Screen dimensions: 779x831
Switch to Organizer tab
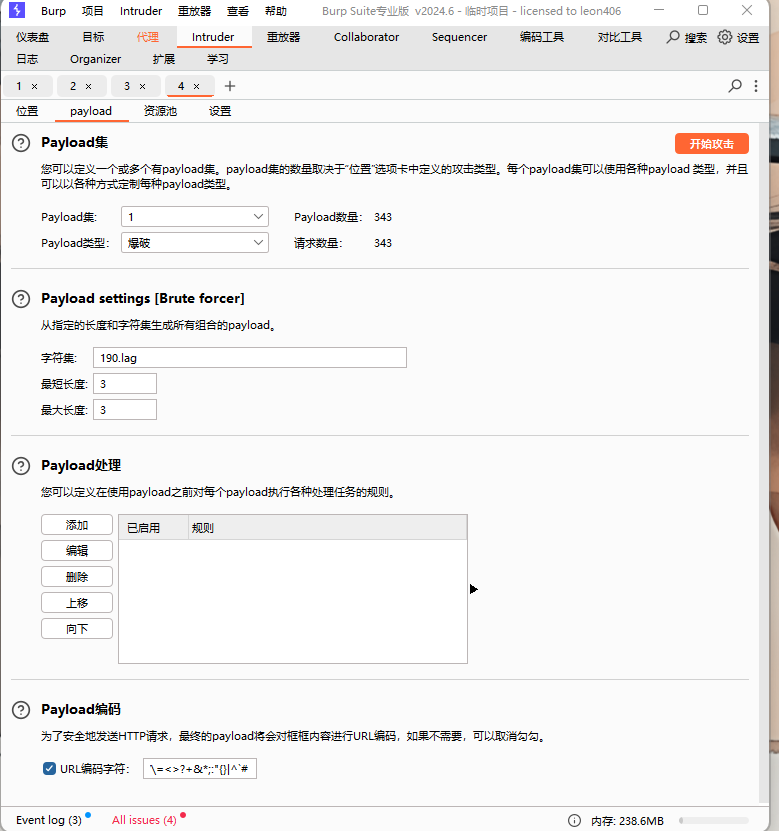coord(95,59)
